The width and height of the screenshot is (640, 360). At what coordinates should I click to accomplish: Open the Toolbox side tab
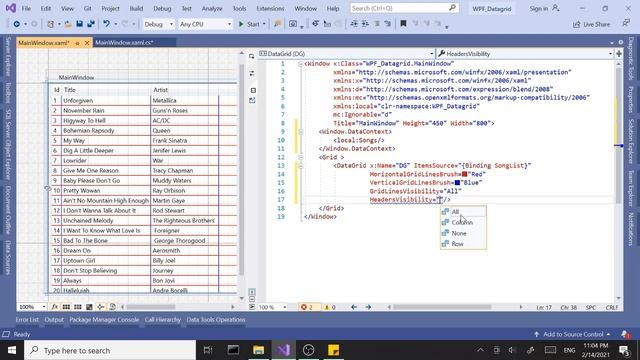pyautogui.click(x=8, y=93)
